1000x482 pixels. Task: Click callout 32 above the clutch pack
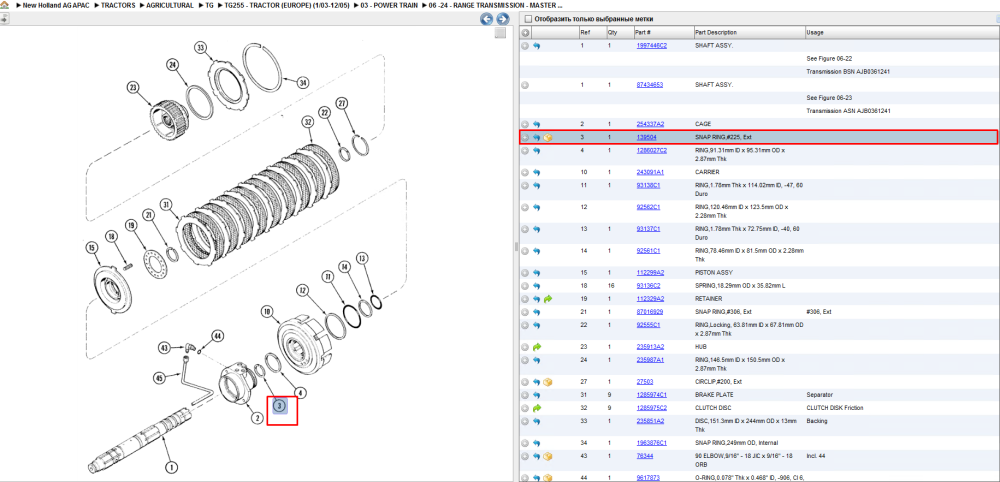309,122
